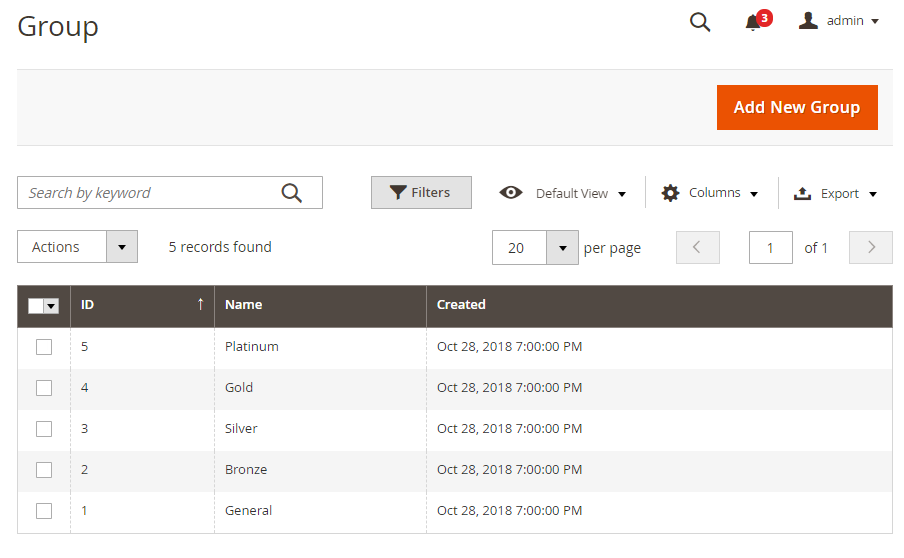Open the per page count dropdown

tap(563, 248)
